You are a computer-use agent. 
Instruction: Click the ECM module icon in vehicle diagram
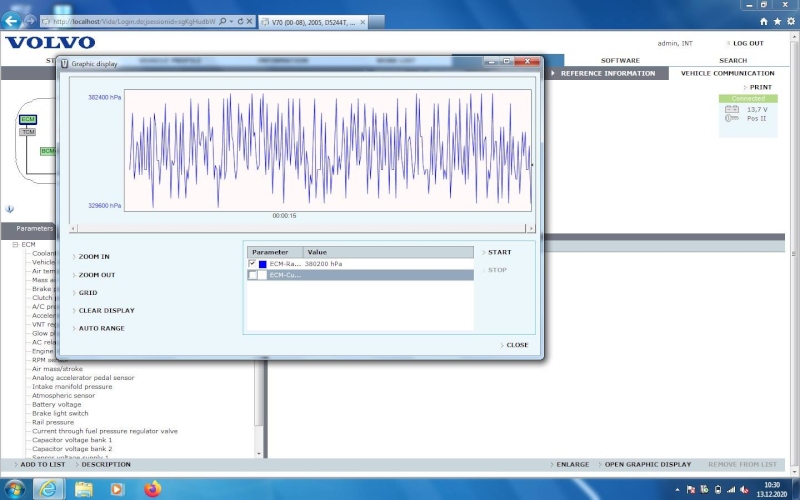[28, 119]
